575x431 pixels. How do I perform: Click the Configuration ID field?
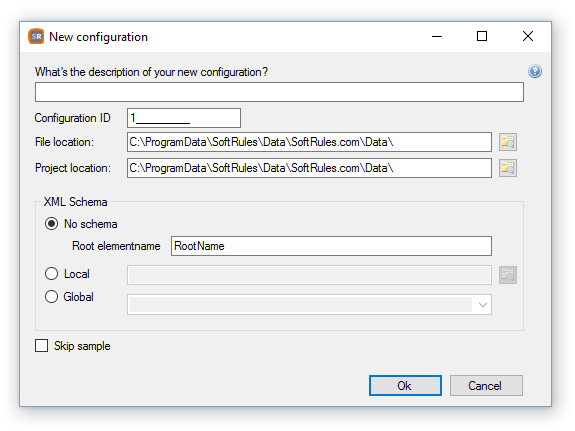click(x=184, y=118)
